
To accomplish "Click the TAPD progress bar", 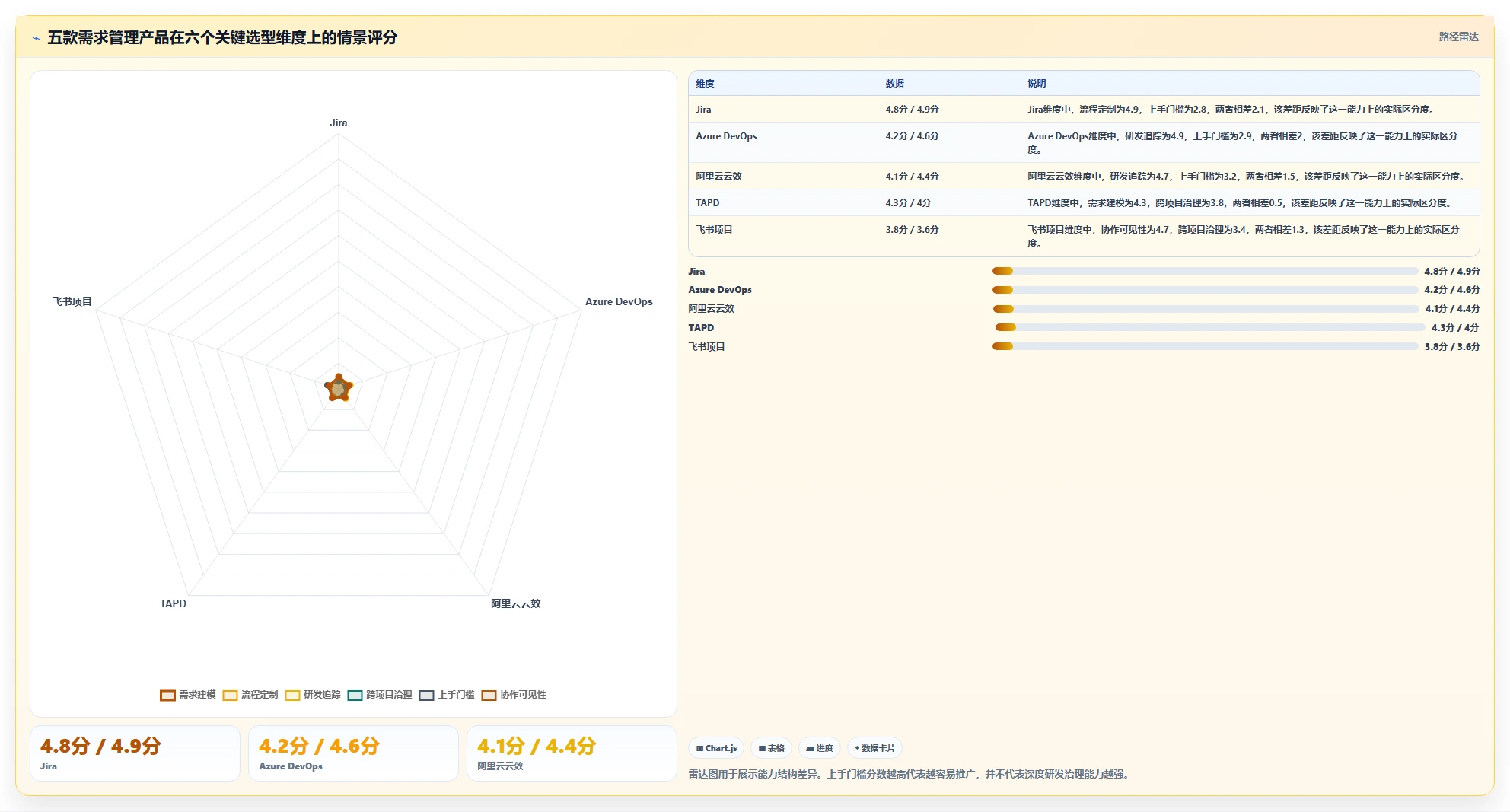I will point(1210,327).
